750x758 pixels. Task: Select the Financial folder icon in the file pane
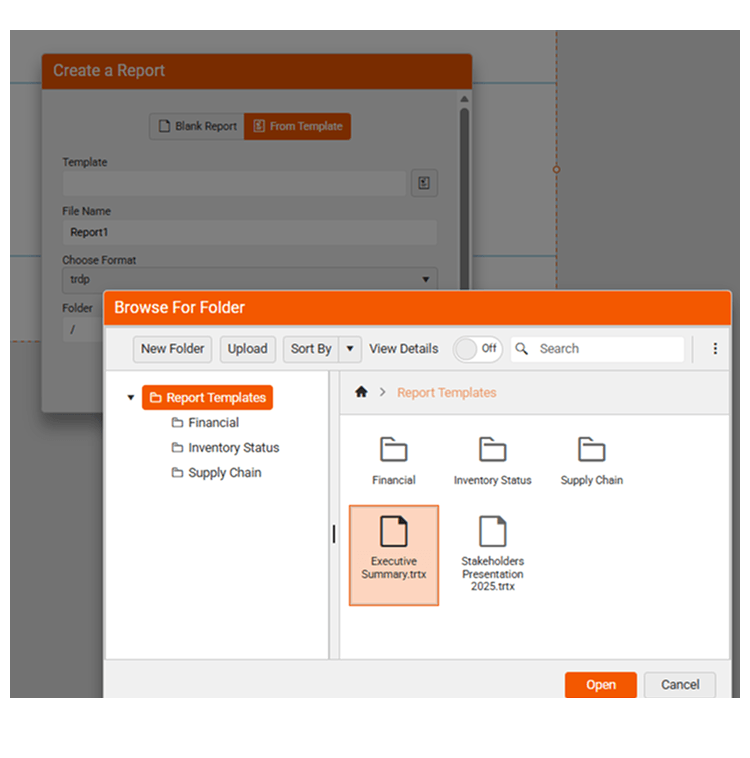pyautogui.click(x=394, y=450)
